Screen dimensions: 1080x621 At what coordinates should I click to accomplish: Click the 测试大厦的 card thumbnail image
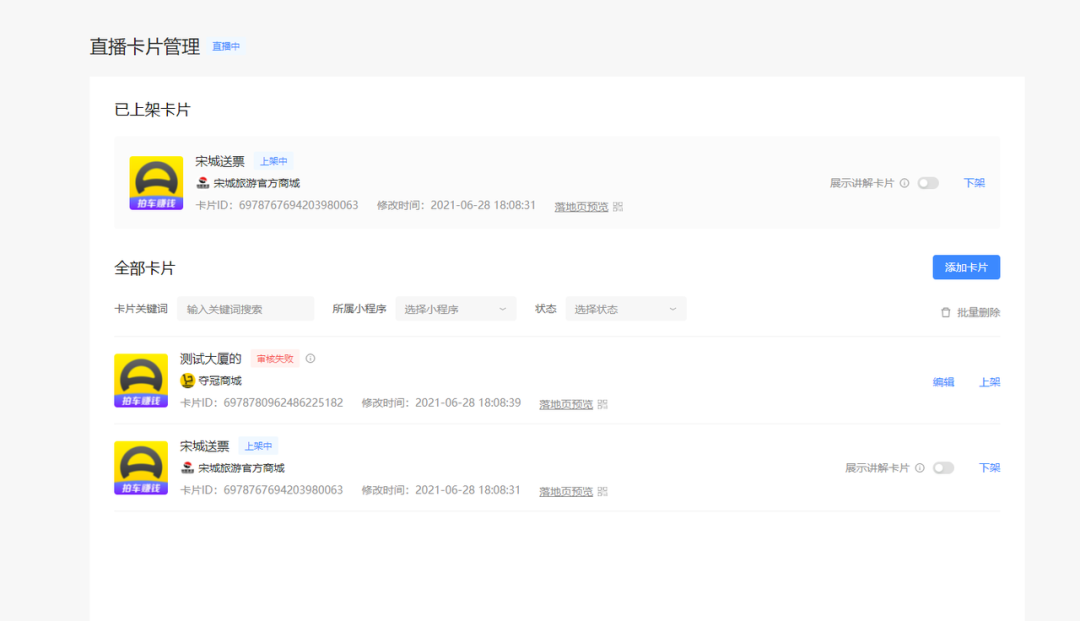click(x=141, y=381)
